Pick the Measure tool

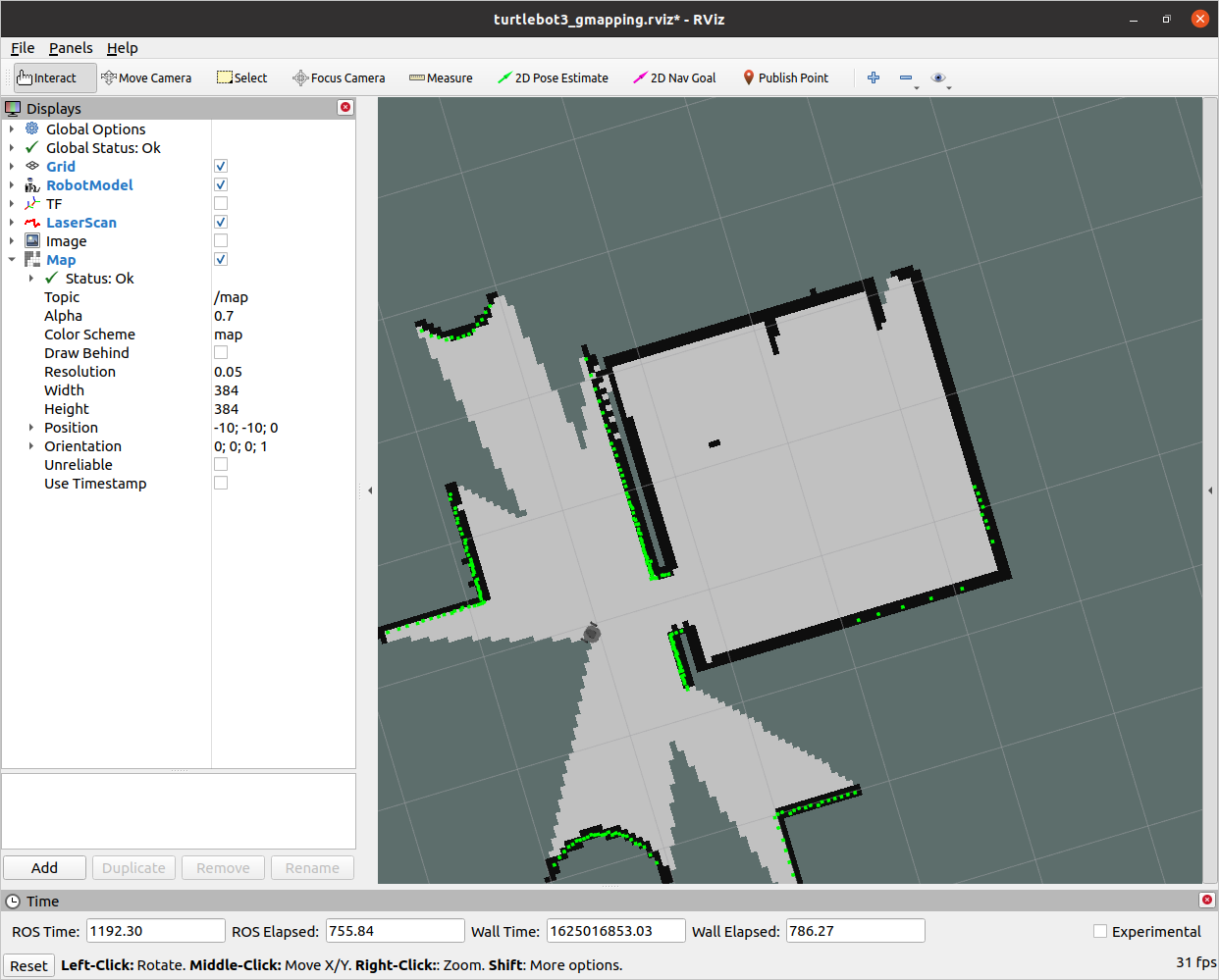[x=441, y=78]
